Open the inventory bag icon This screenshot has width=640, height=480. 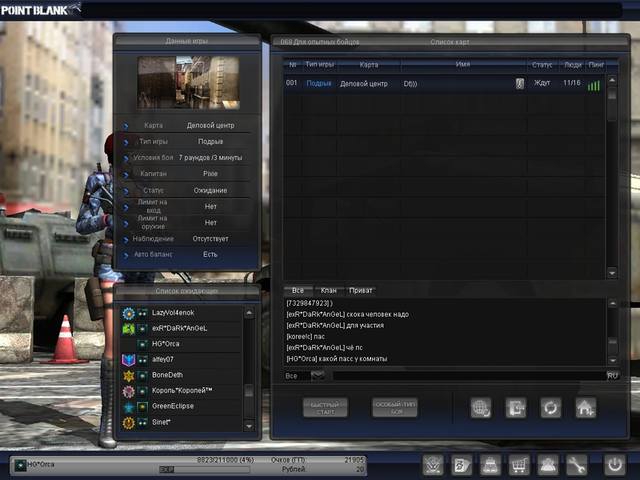point(490,465)
